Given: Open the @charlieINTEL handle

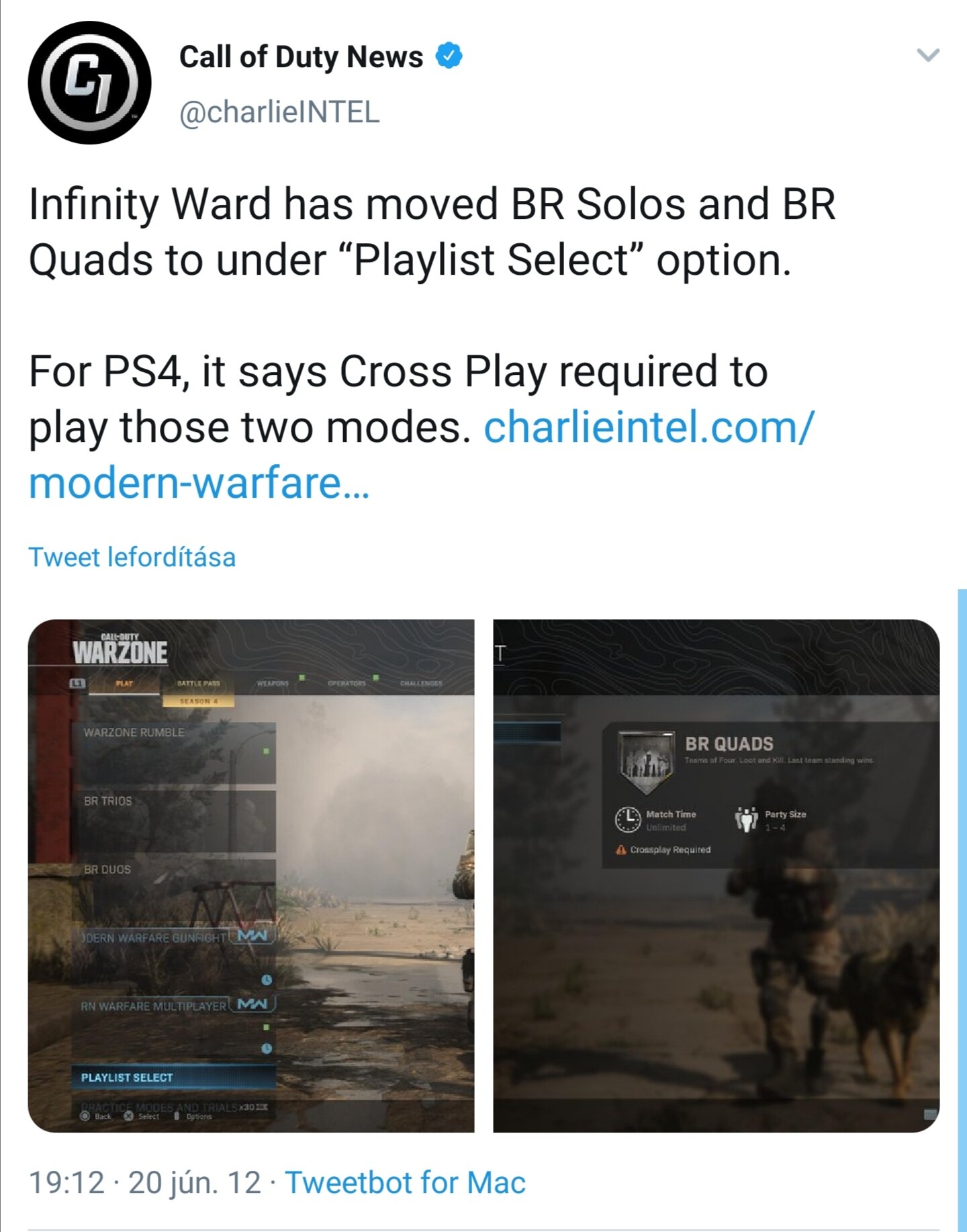Looking at the screenshot, I should 279,112.
